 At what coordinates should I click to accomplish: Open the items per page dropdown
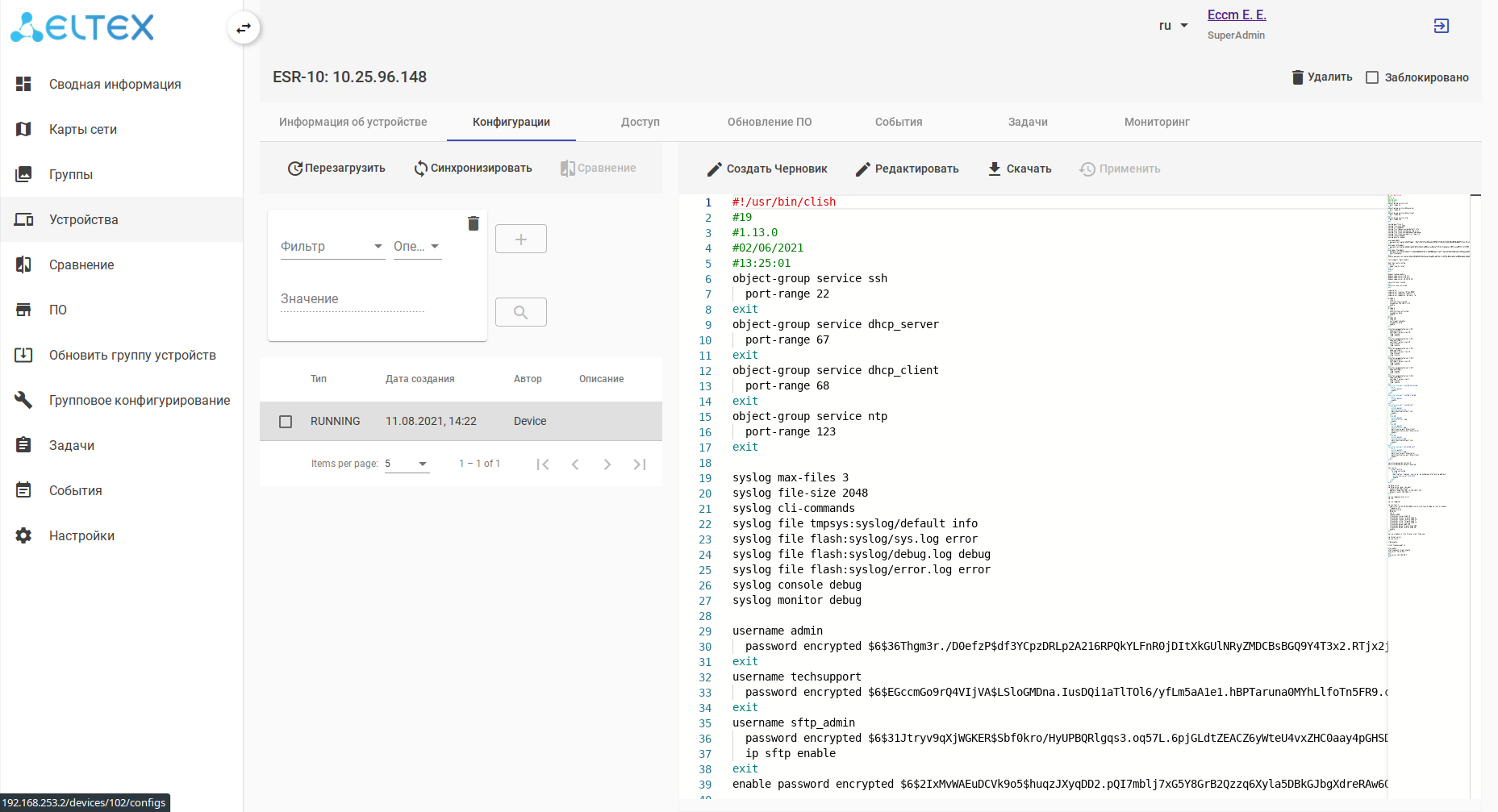point(407,464)
